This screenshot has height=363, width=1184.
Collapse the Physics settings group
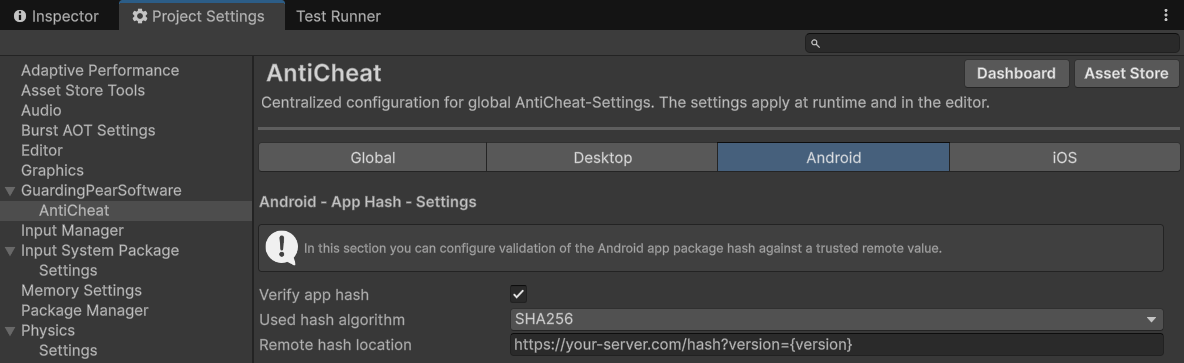(x=10, y=331)
